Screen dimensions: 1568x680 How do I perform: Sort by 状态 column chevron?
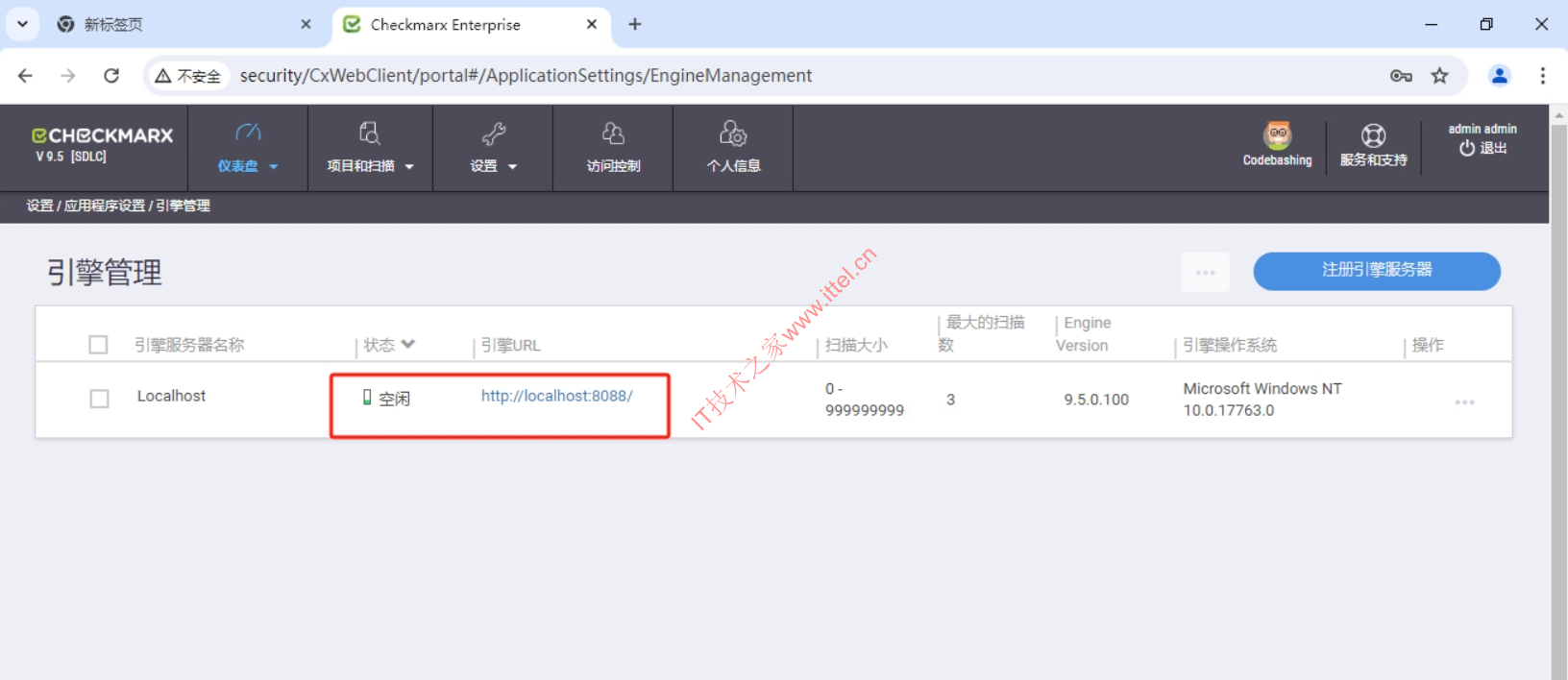coord(408,344)
